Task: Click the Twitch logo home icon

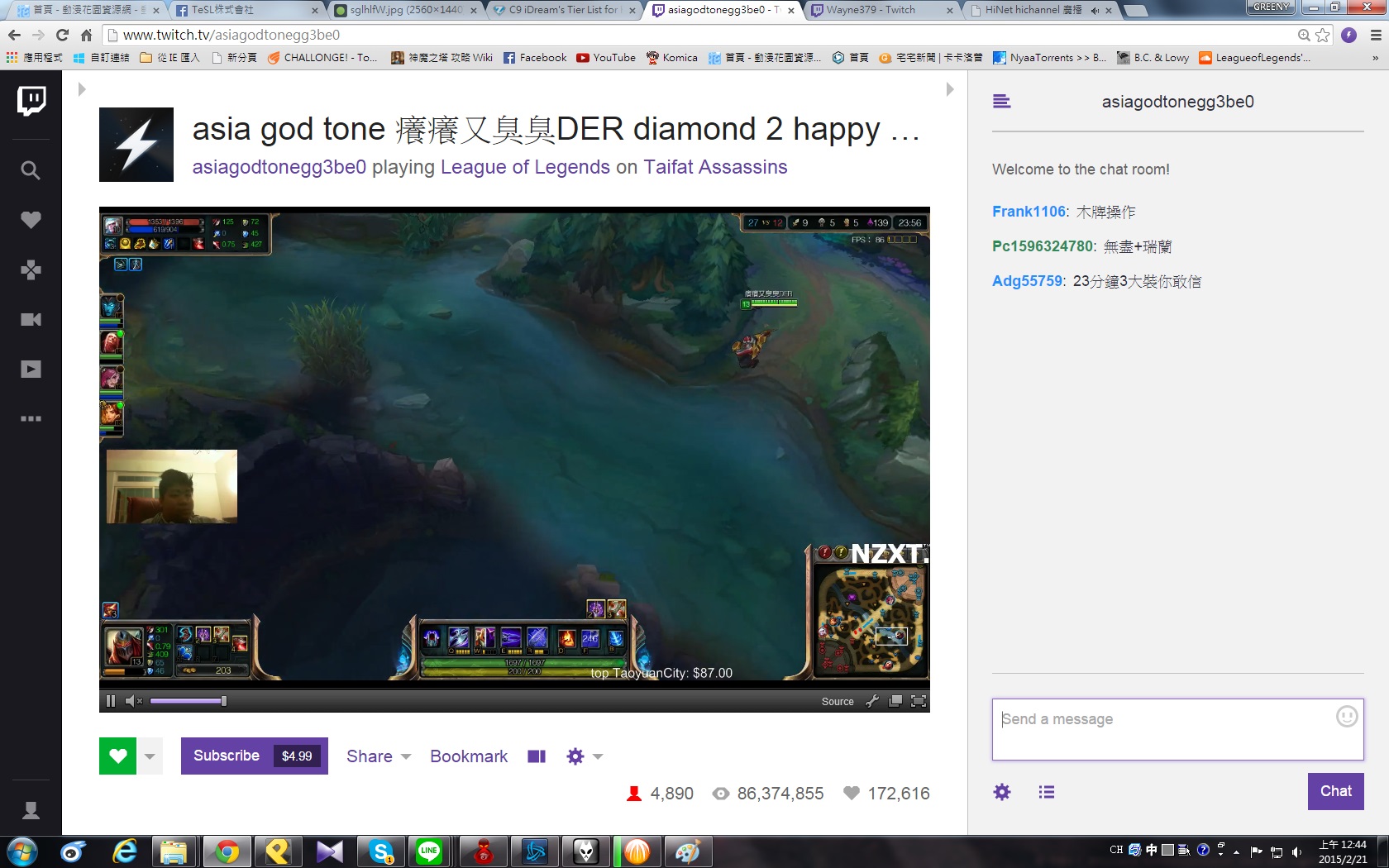Action: [31, 101]
